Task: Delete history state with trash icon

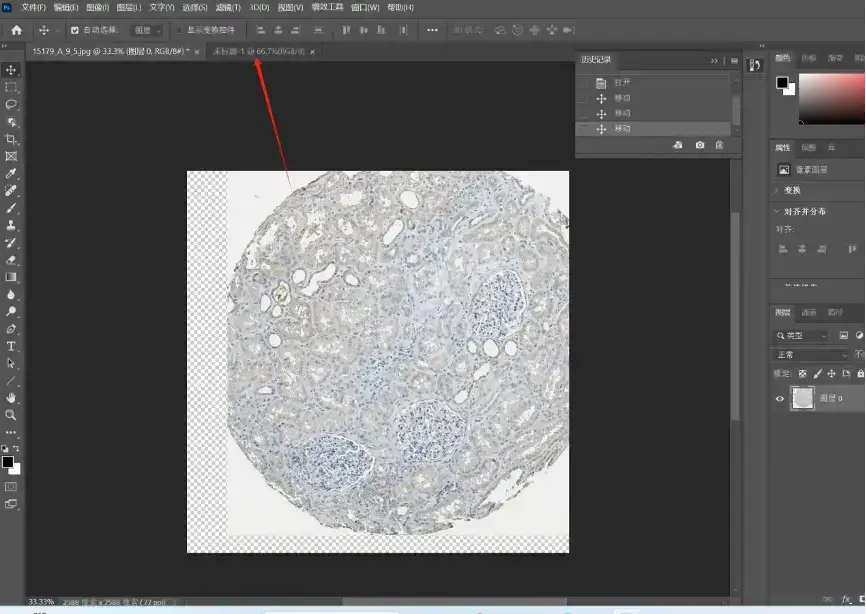Action: coord(719,146)
